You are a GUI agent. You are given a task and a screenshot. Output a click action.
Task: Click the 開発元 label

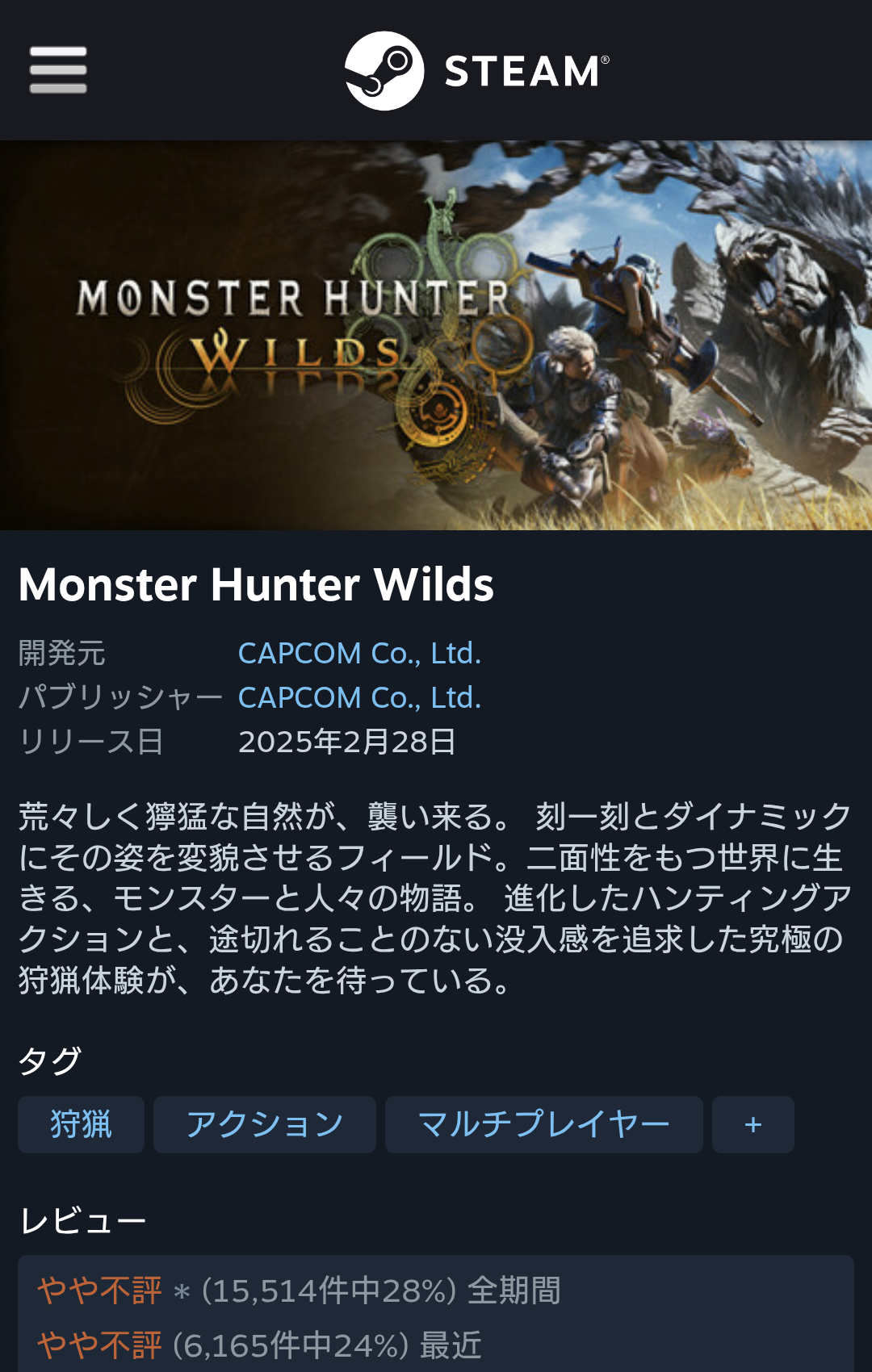[62, 654]
